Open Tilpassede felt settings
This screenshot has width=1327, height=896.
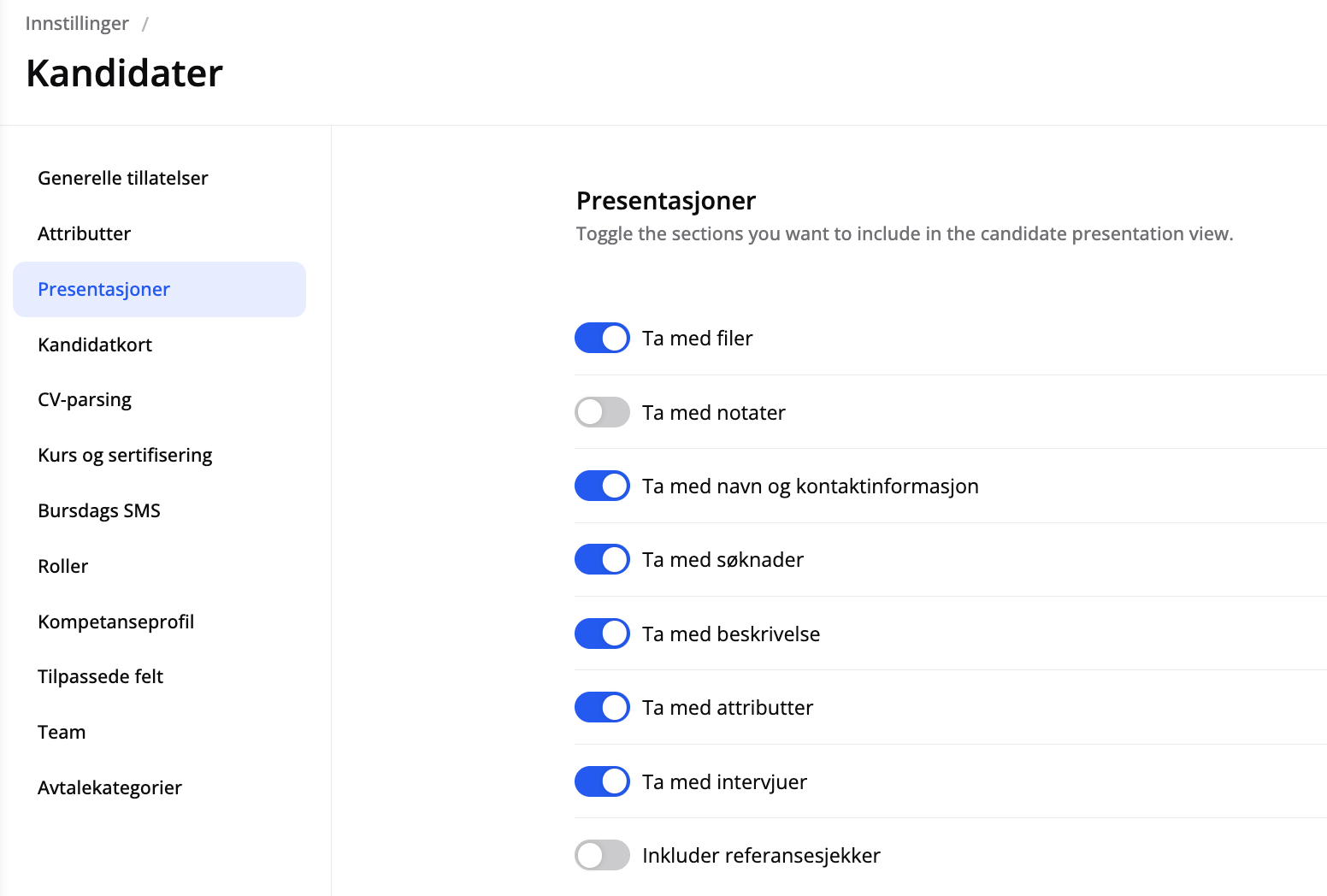pos(101,676)
